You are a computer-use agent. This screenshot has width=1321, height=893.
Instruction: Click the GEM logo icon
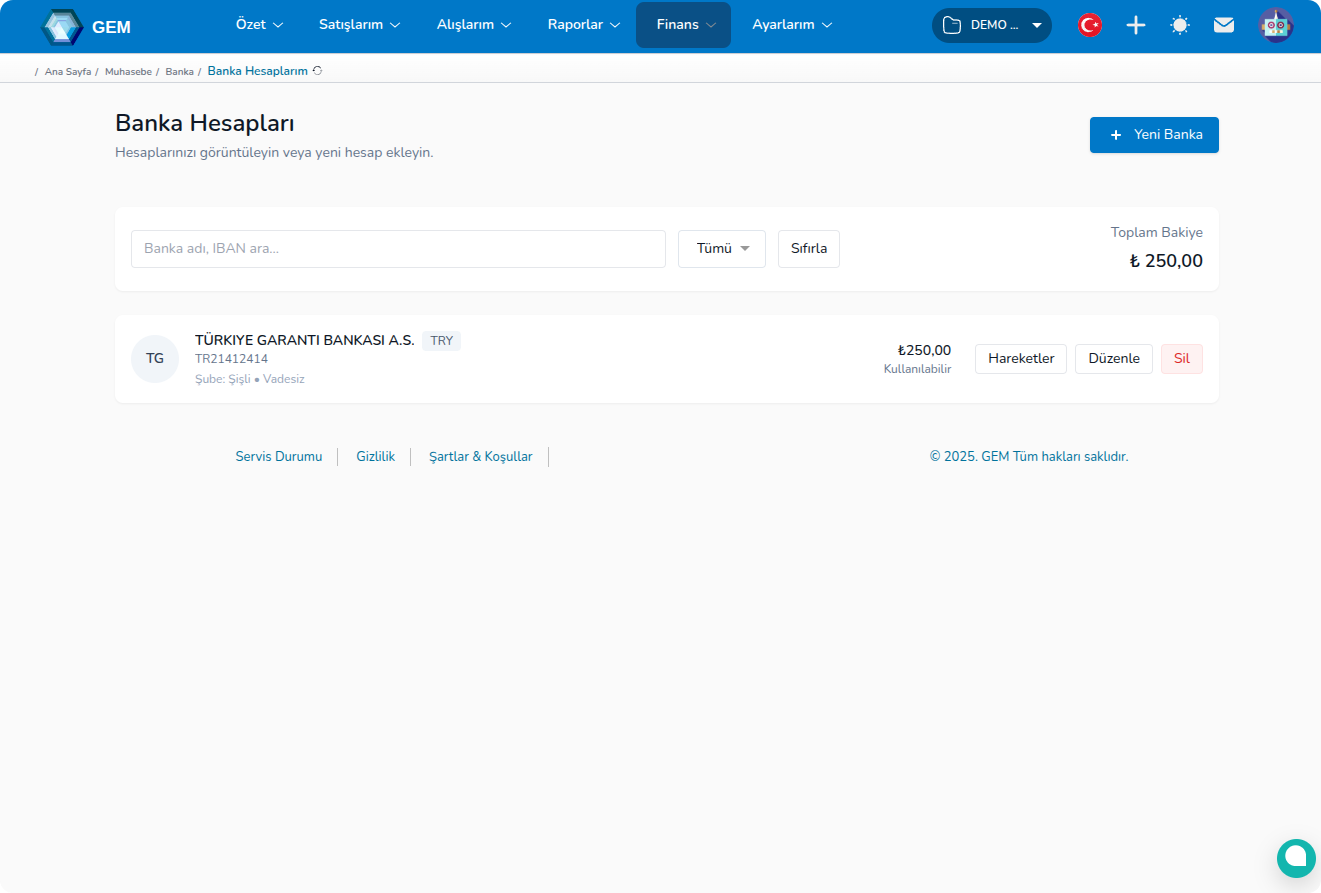coord(62,27)
